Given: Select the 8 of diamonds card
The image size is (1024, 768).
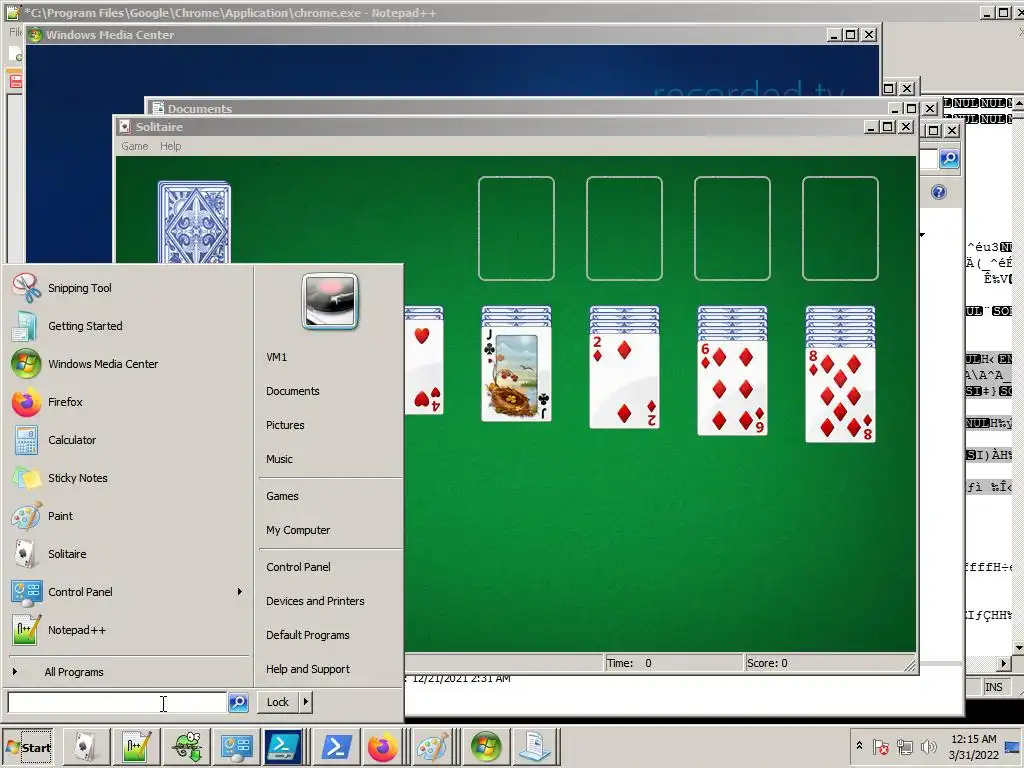Looking at the screenshot, I should coord(840,394).
